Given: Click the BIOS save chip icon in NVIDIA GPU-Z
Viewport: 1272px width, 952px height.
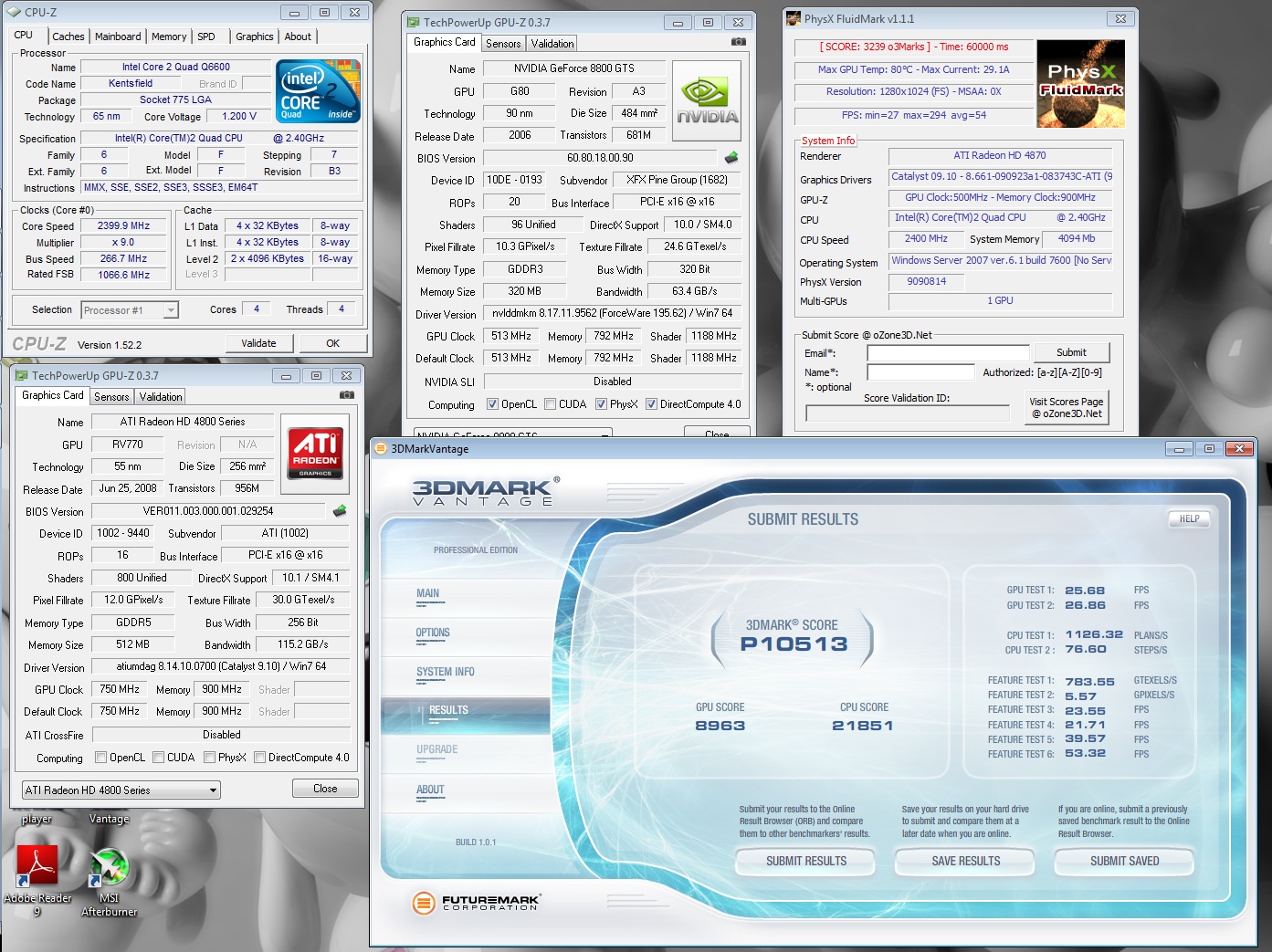Looking at the screenshot, I should [x=731, y=158].
